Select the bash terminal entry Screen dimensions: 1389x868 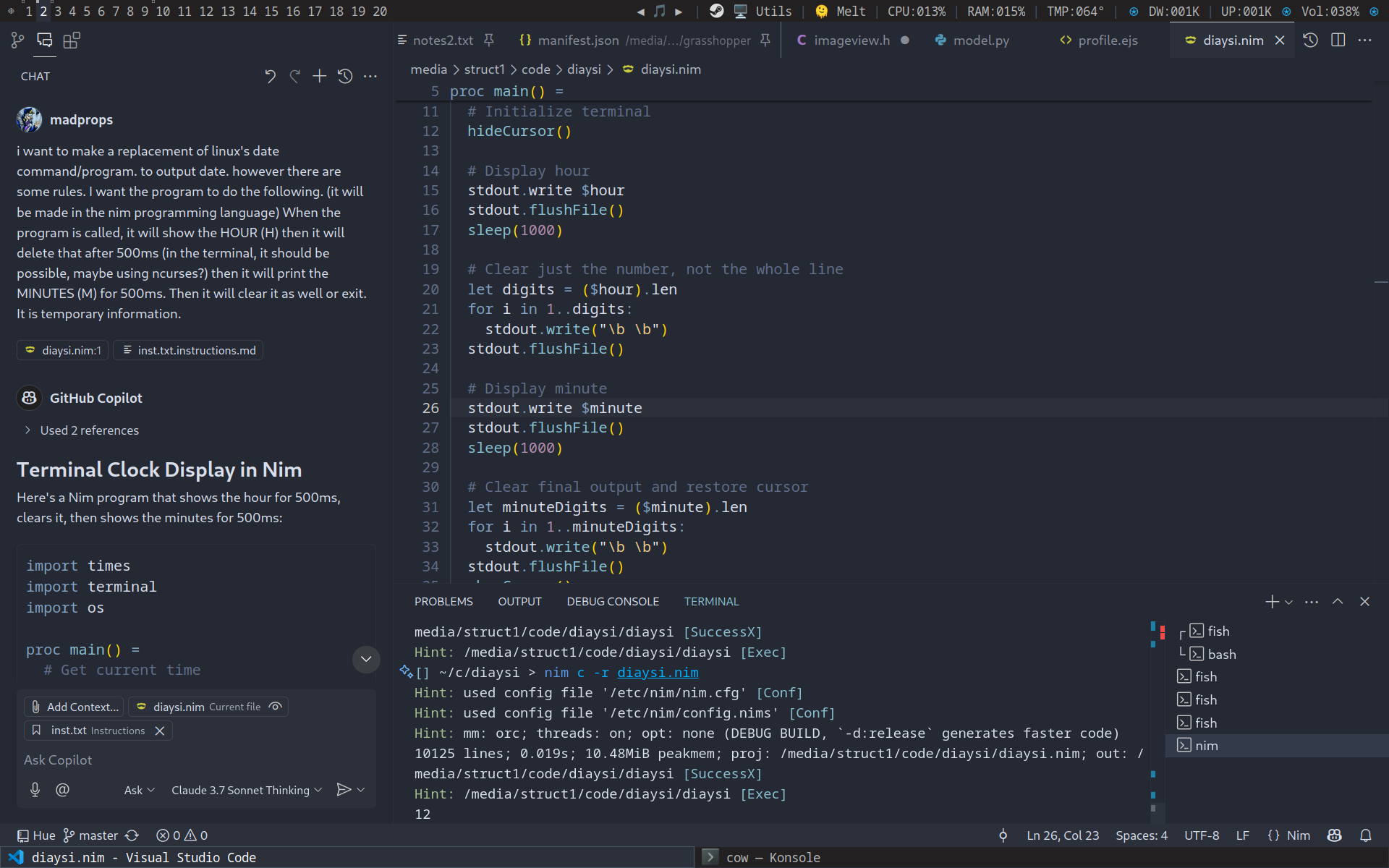coord(1277,655)
